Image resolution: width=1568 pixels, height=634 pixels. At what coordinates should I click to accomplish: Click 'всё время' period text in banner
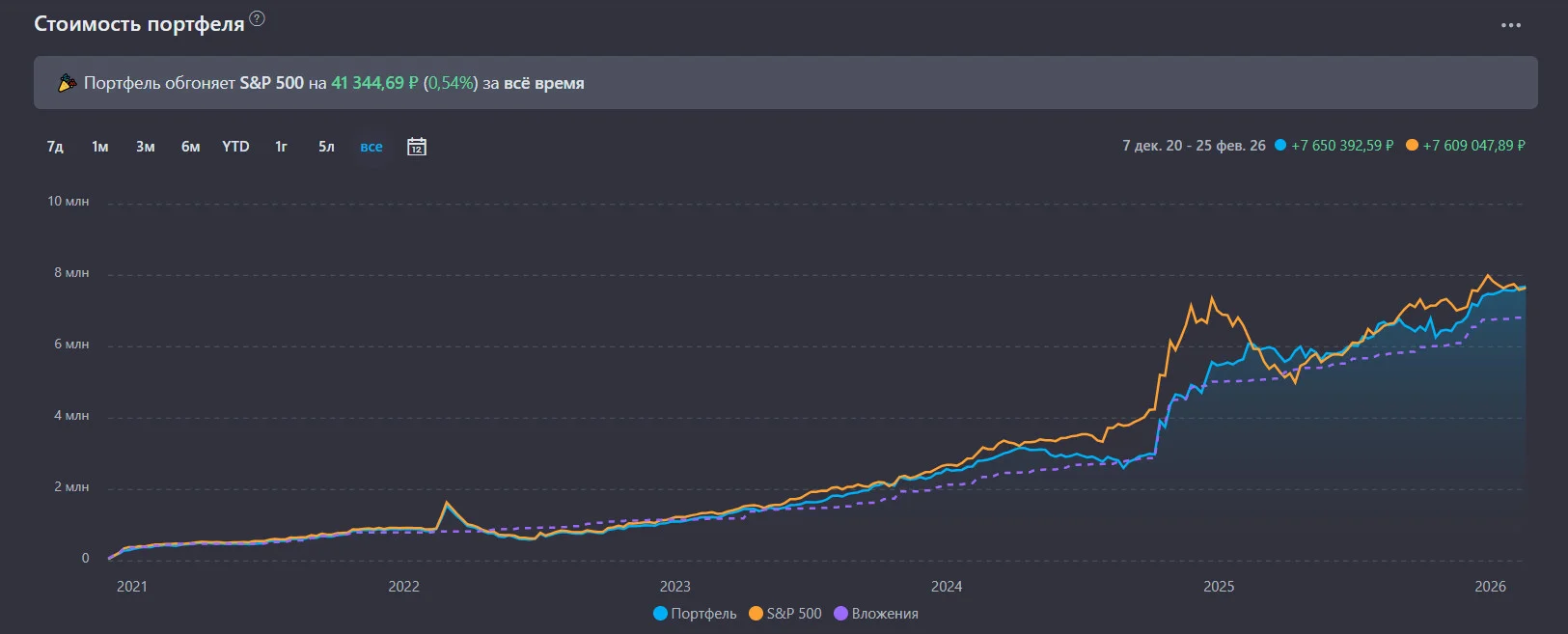coord(544,83)
